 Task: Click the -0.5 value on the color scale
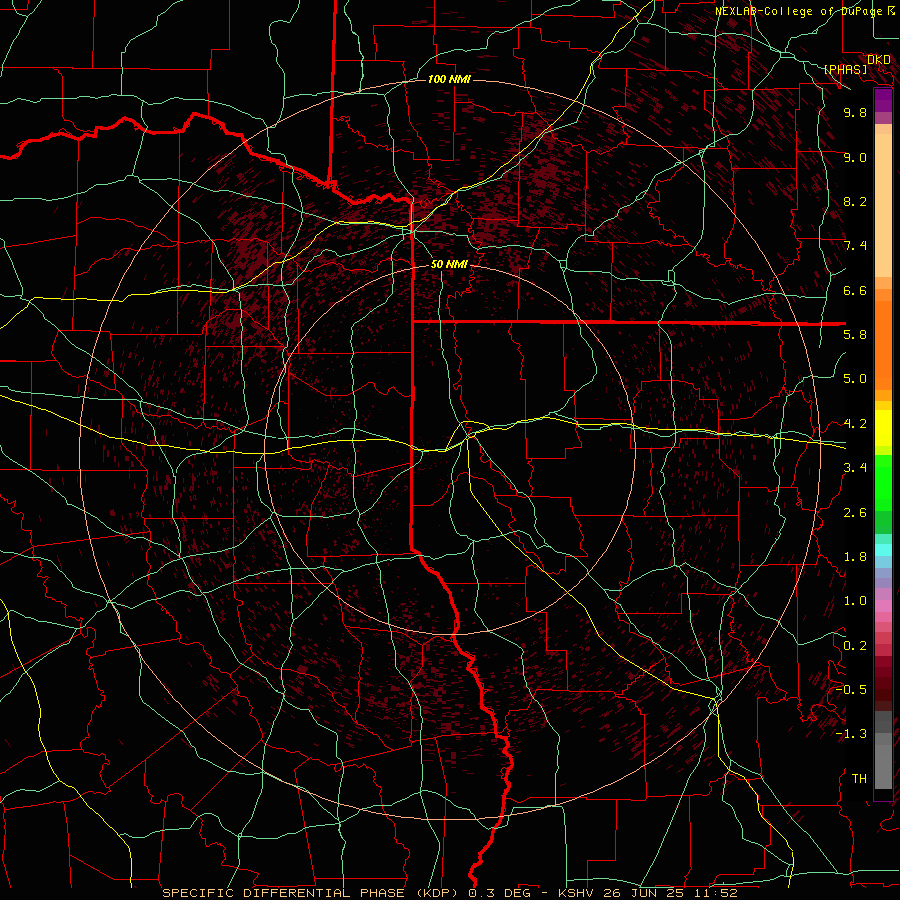pos(851,690)
